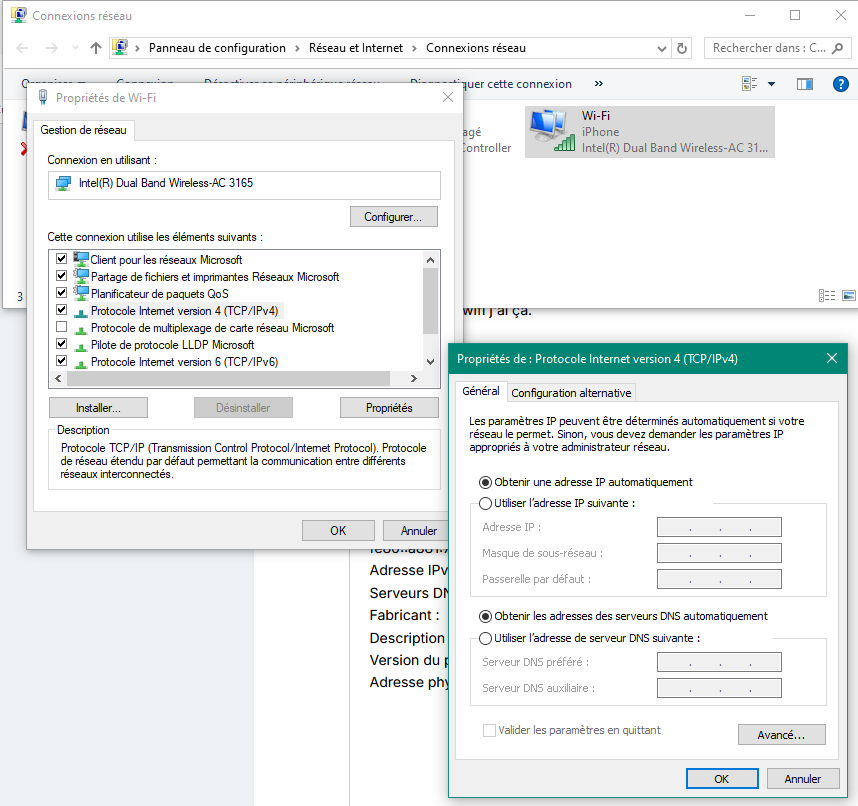Switch to large icons view in status bar
Viewport: 858px width, 806px height.
(849, 295)
